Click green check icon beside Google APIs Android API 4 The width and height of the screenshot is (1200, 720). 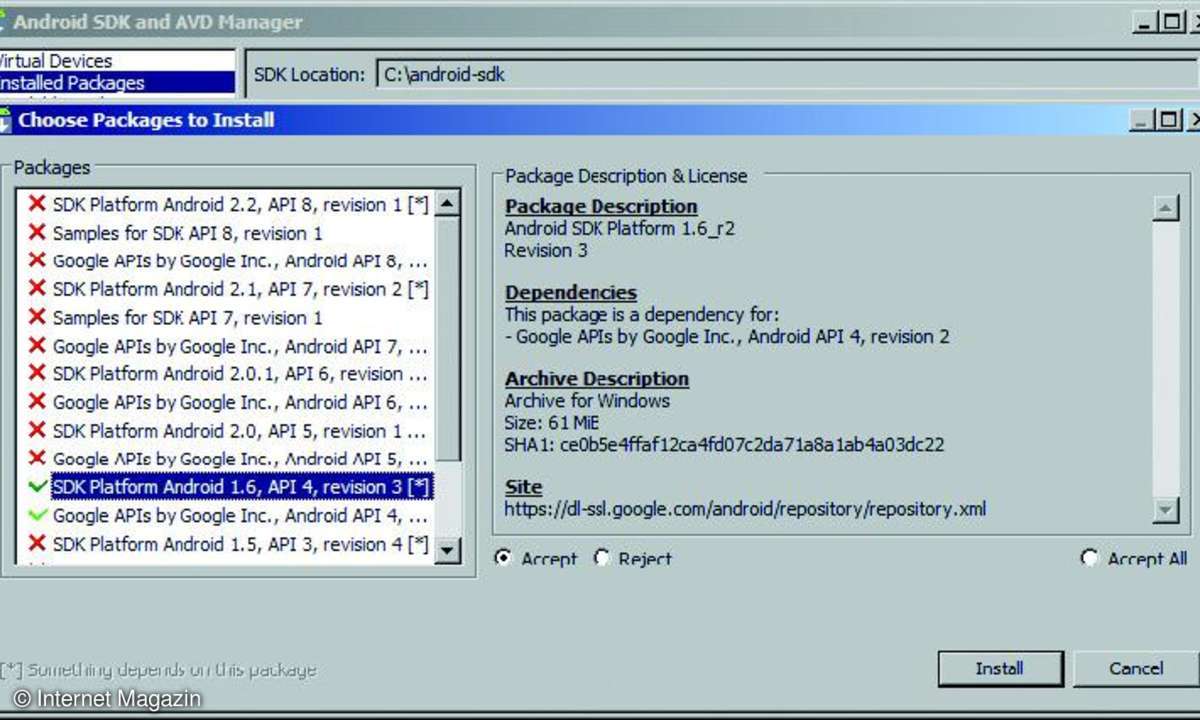(37, 515)
